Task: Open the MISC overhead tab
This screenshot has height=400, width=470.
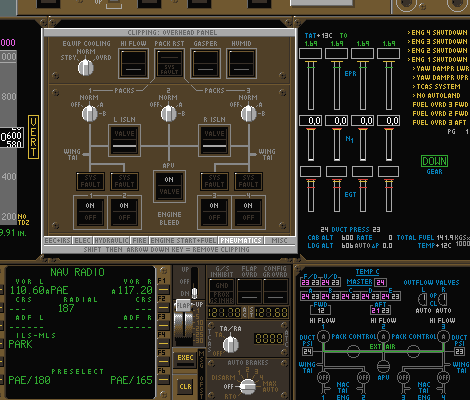Action: pos(279,240)
